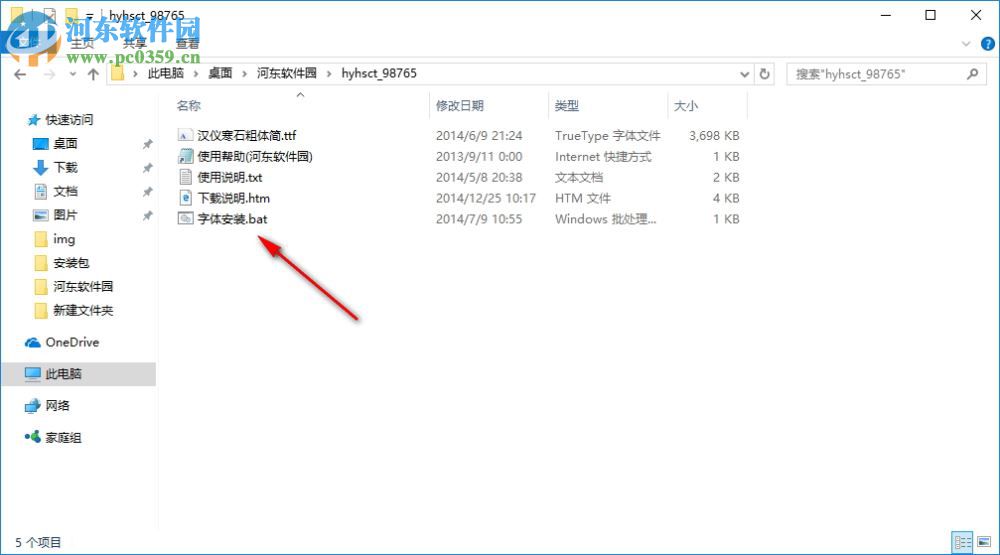The width and height of the screenshot is (1000, 555).
Task: Click the pin icon beside 桌面
Action: [147, 144]
